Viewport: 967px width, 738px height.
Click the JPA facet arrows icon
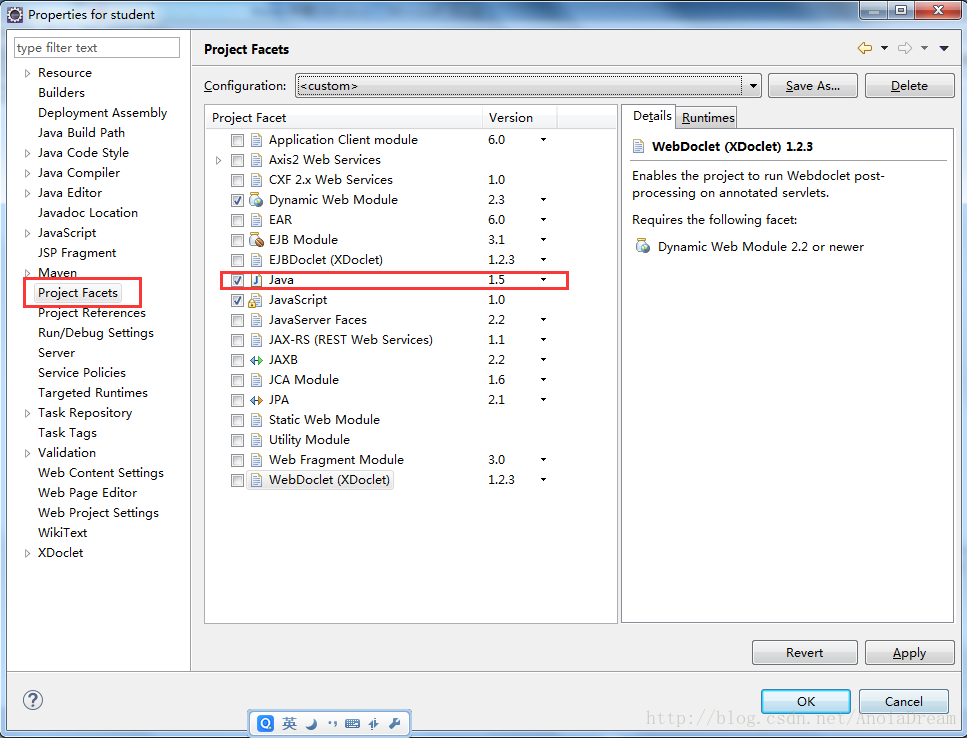tap(256, 400)
